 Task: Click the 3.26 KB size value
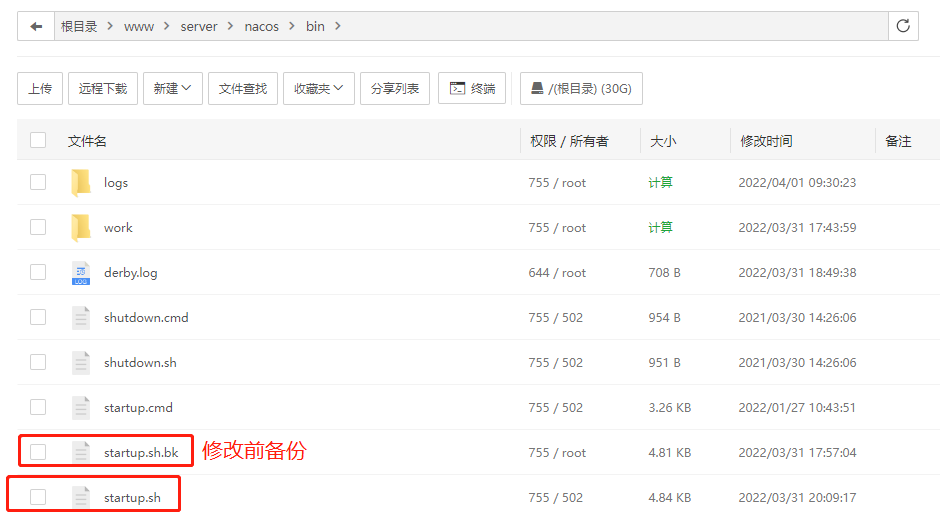click(x=670, y=408)
